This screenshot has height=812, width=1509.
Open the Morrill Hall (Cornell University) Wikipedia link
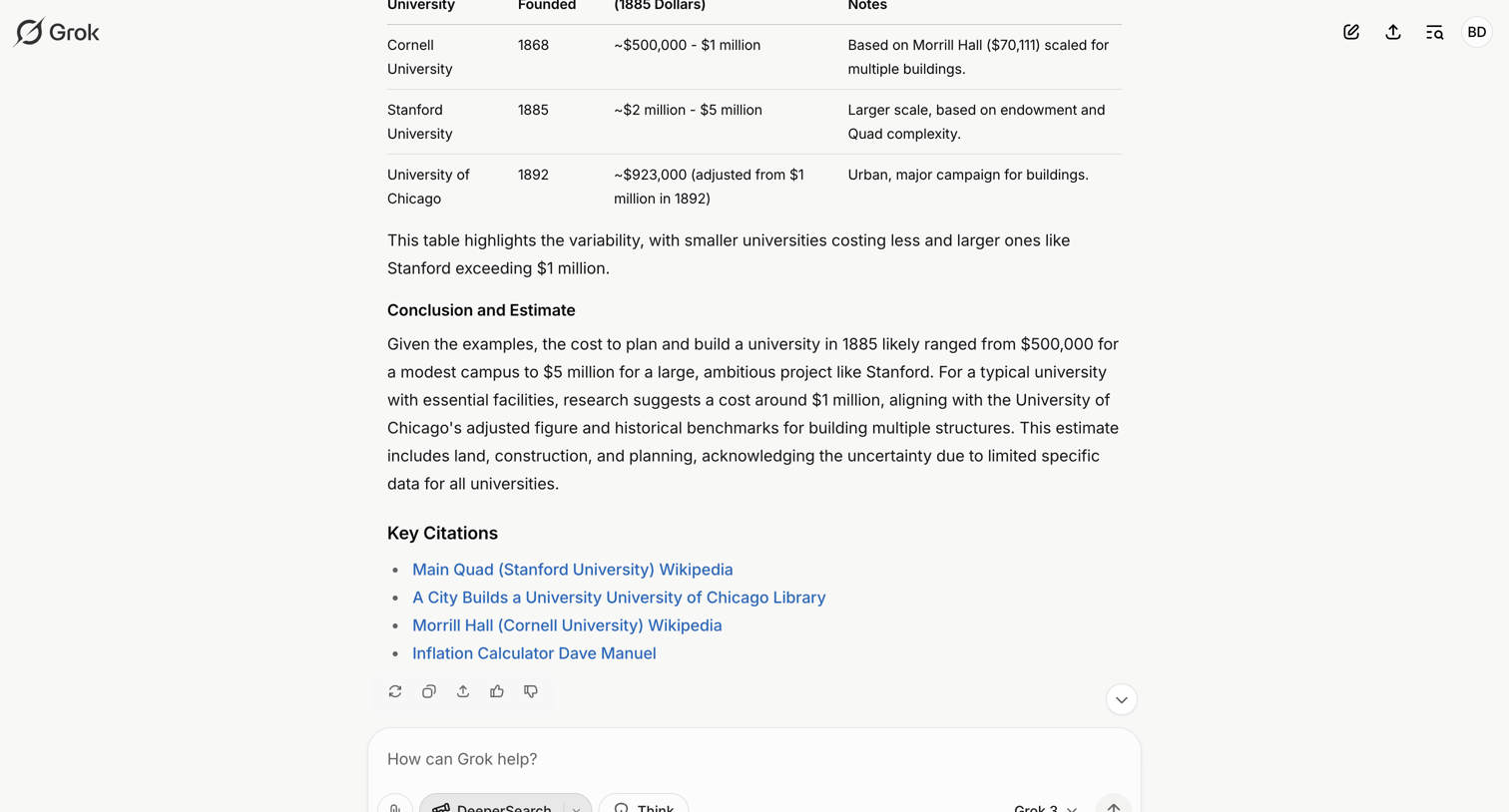coord(567,625)
